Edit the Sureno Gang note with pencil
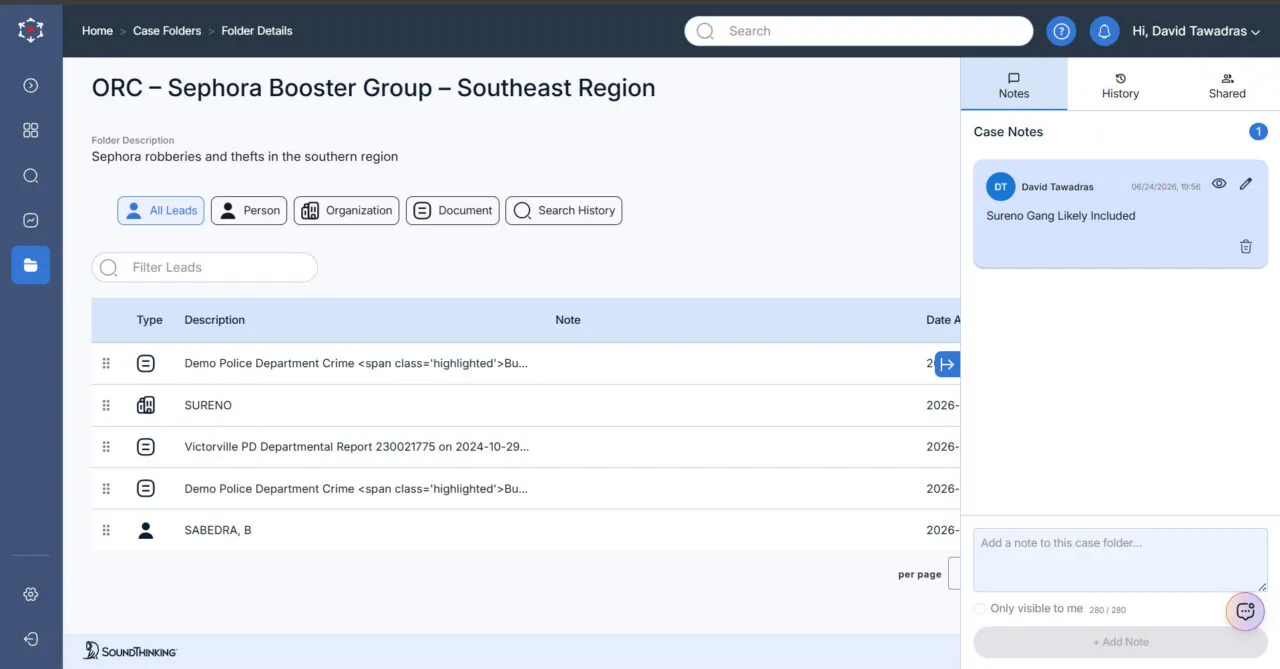Image resolution: width=1280 pixels, height=669 pixels. click(1246, 184)
